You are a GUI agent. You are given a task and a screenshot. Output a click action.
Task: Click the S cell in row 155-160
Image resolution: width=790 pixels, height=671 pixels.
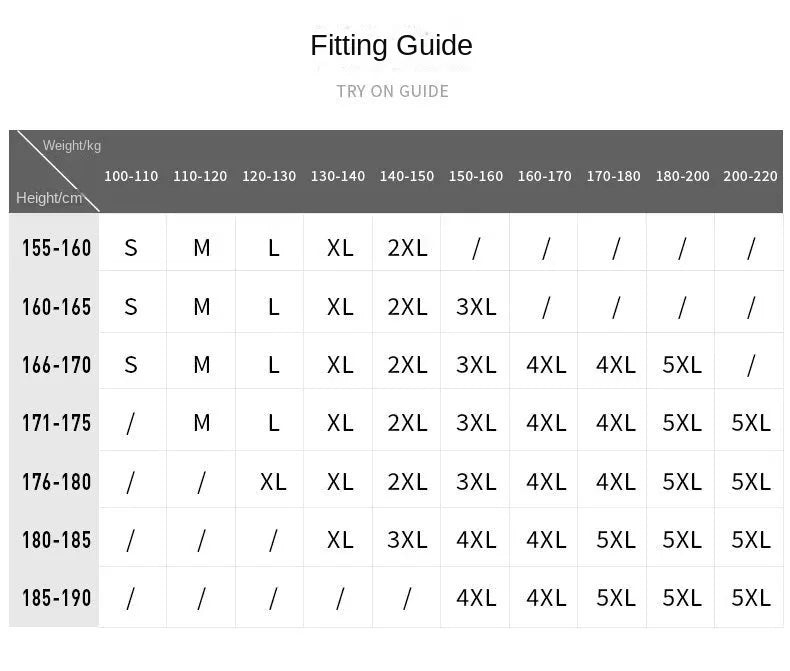[x=131, y=248]
